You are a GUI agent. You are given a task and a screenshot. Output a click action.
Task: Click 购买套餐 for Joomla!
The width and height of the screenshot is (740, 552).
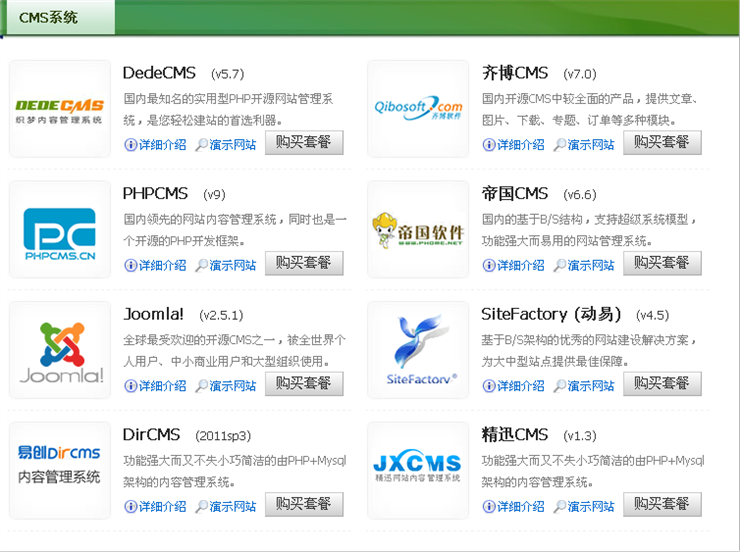pyautogui.click(x=304, y=384)
